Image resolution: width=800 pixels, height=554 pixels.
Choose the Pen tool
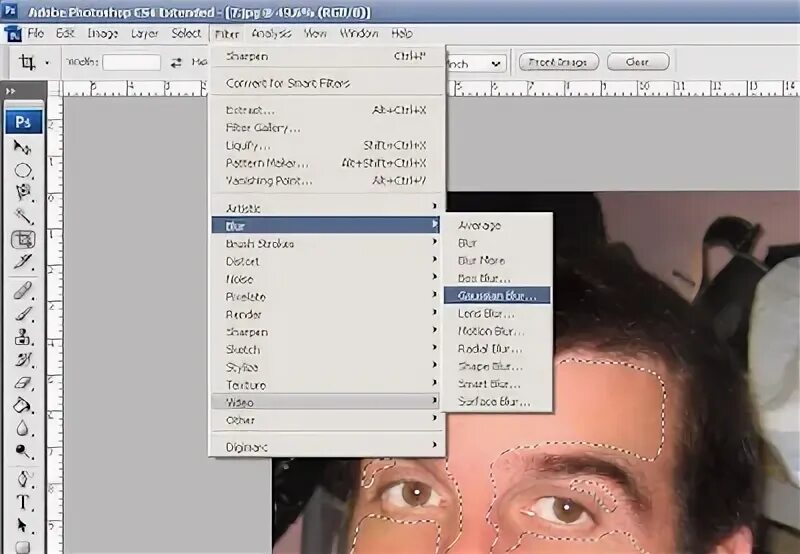pos(22,480)
